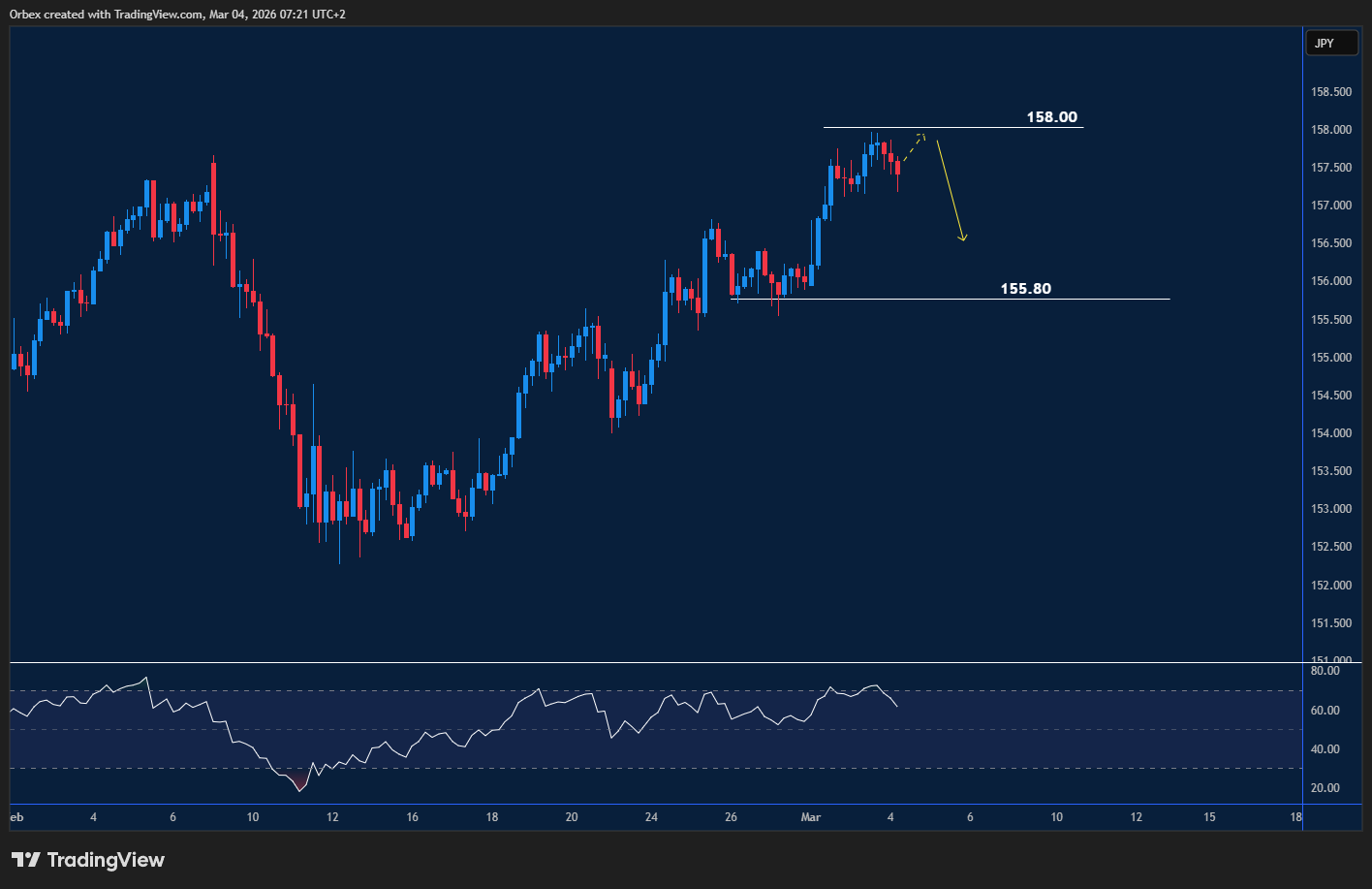Viewport: 1372px width, 889px height.
Task: Select the JPY currency badge
Action: pyautogui.click(x=1331, y=43)
